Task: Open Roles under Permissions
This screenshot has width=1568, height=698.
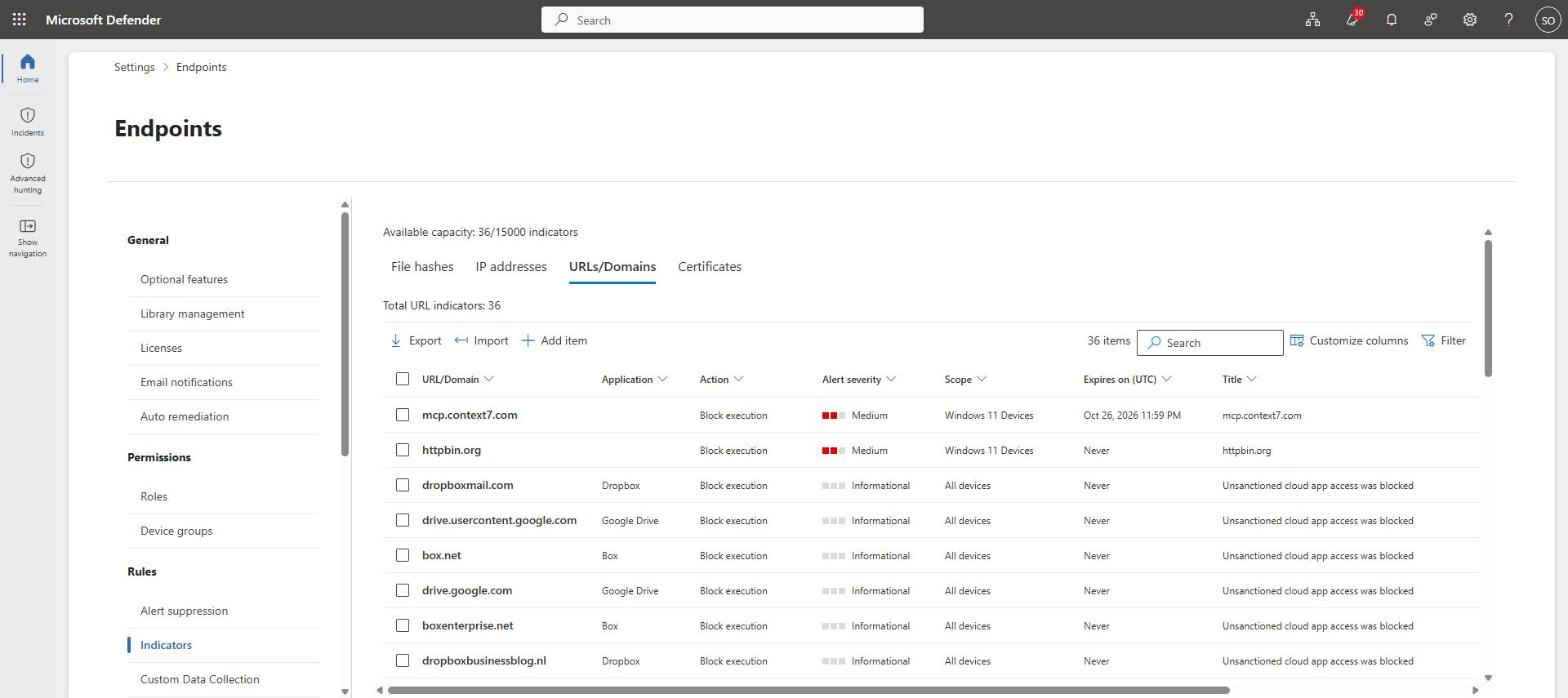Action: pyautogui.click(x=154, y=496)
